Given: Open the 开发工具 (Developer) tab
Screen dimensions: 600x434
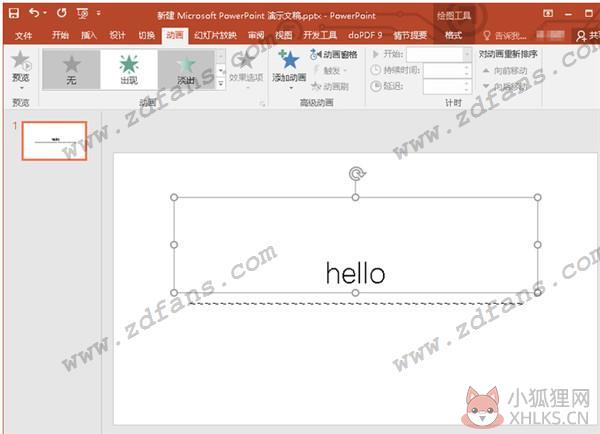Looking at the screenshot, I should (x=320, y=35).
